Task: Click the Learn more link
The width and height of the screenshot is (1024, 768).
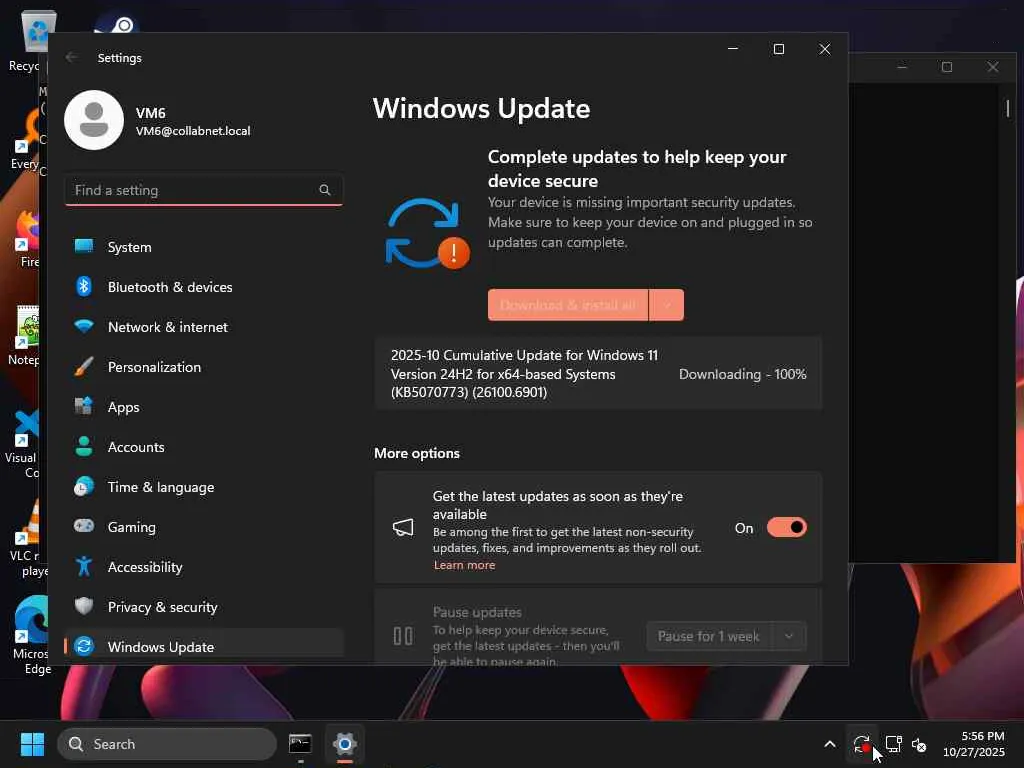Action: pyautogui.click(x=464, y=565)
